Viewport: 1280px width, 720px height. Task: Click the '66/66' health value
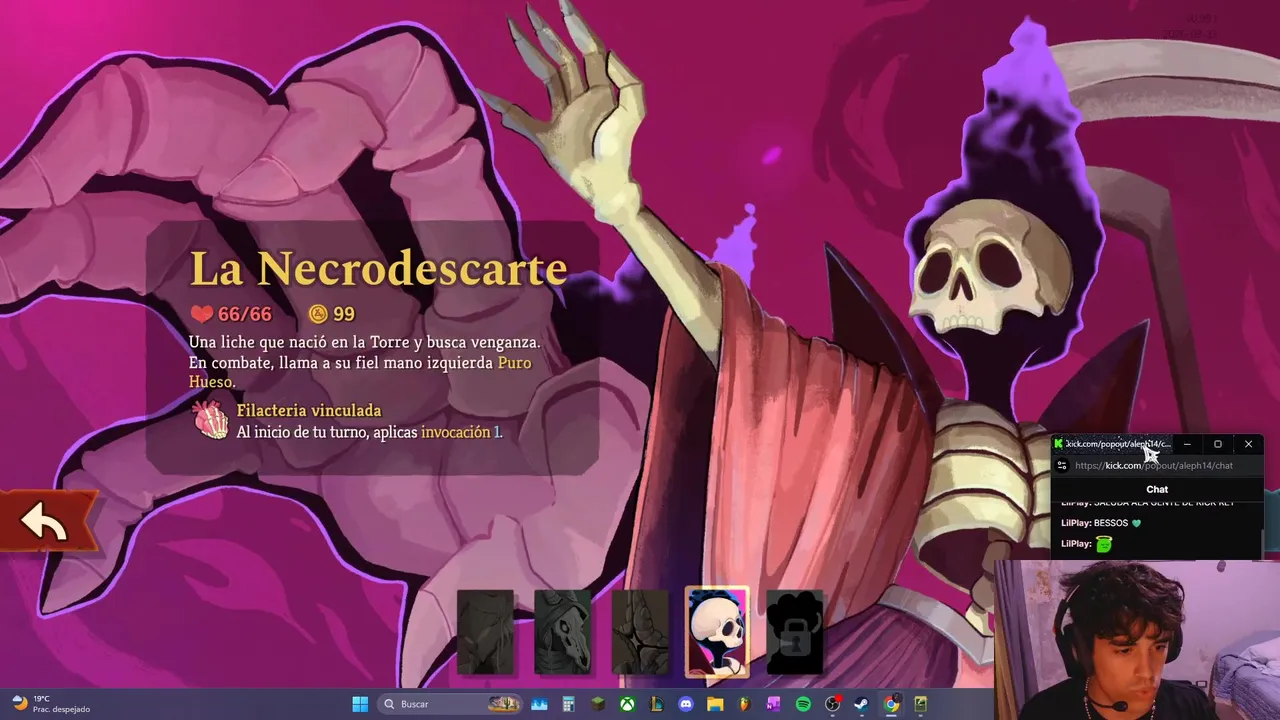(245, 314)
